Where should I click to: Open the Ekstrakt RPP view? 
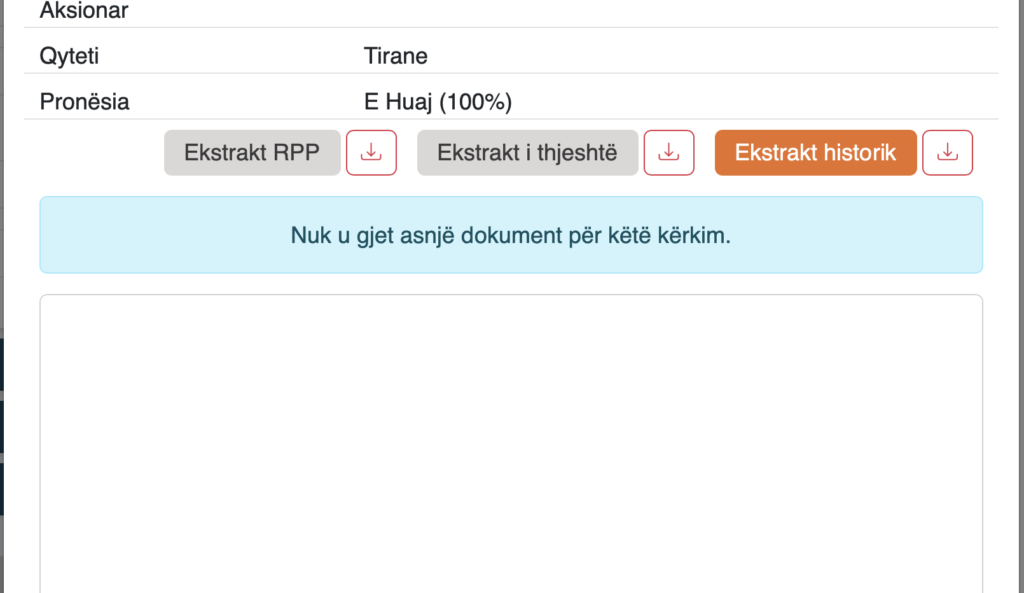252,153
